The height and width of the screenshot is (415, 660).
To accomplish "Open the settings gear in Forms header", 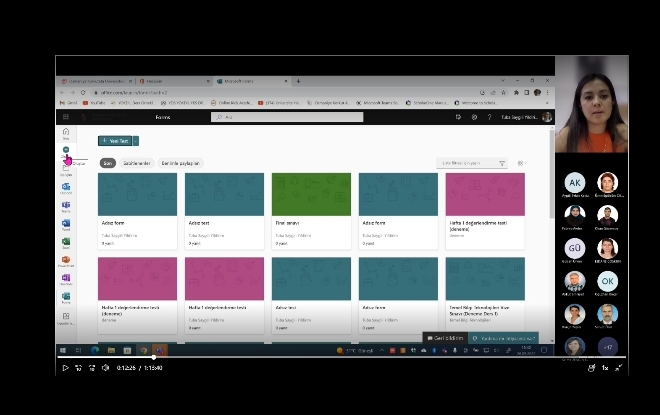I will tap(475, 117).
